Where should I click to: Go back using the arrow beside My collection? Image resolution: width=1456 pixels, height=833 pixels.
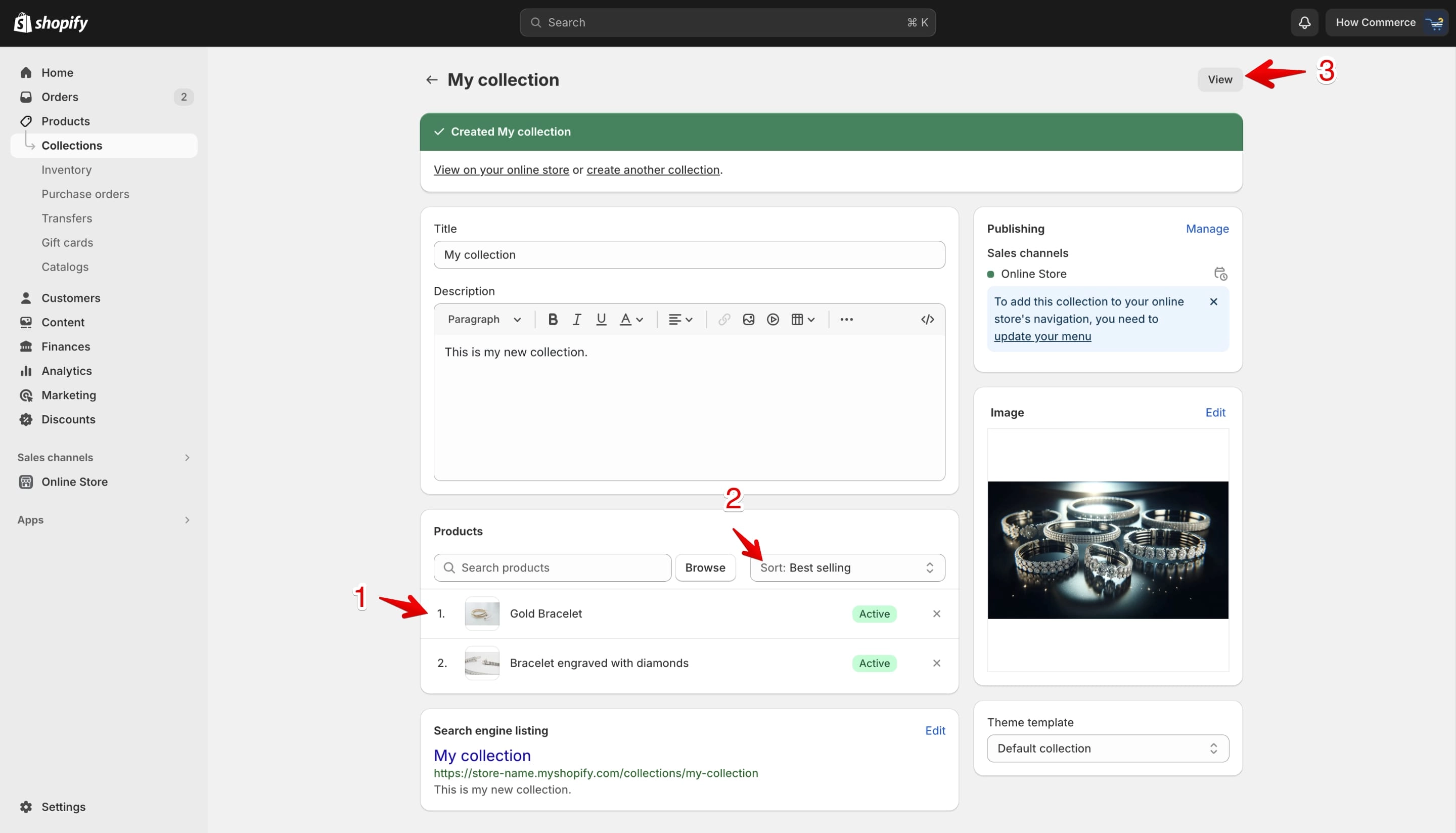click(x=432, y=79)
